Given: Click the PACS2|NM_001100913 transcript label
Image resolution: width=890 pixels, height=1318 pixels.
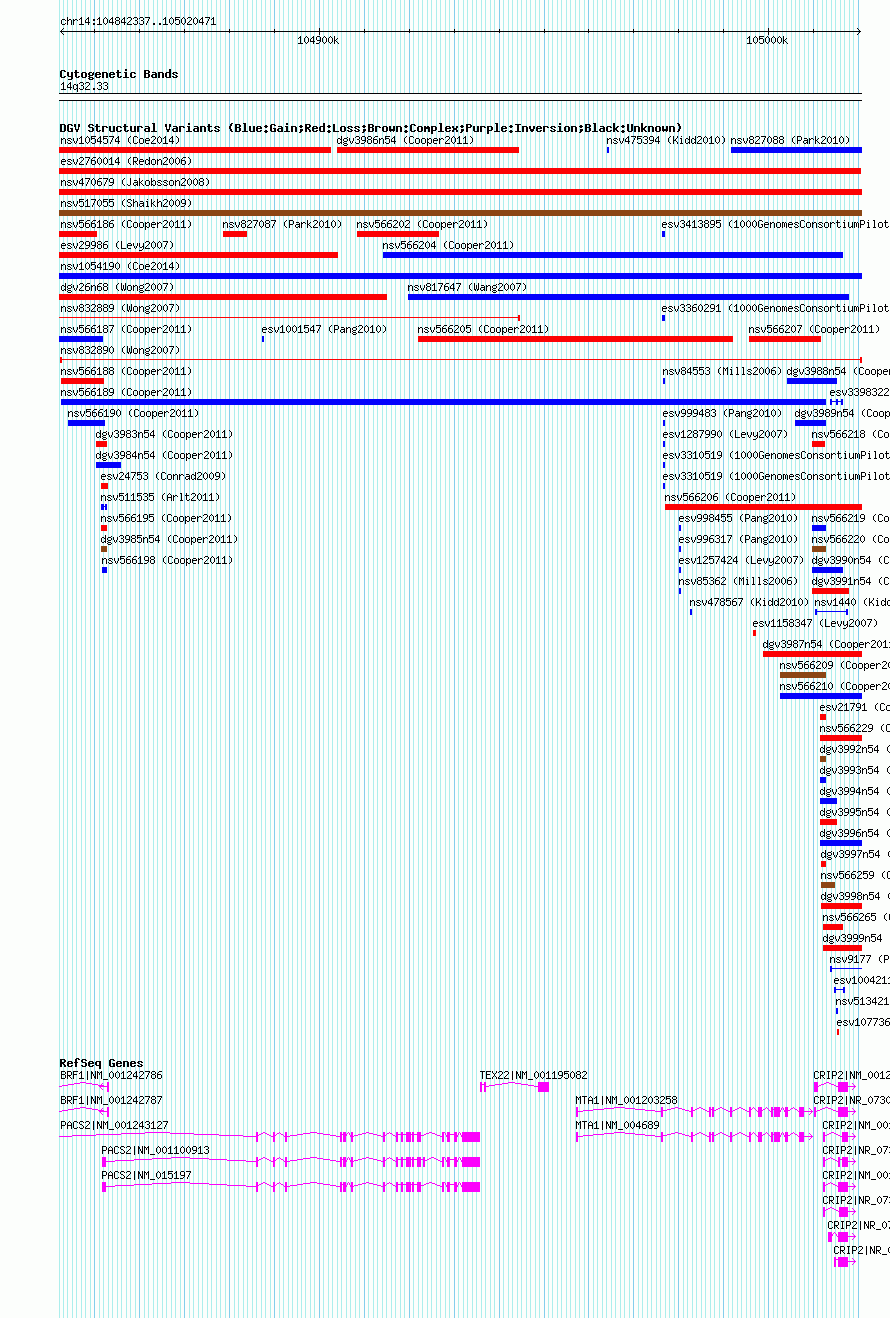Looking at the screenshot, I should 156,1150.
